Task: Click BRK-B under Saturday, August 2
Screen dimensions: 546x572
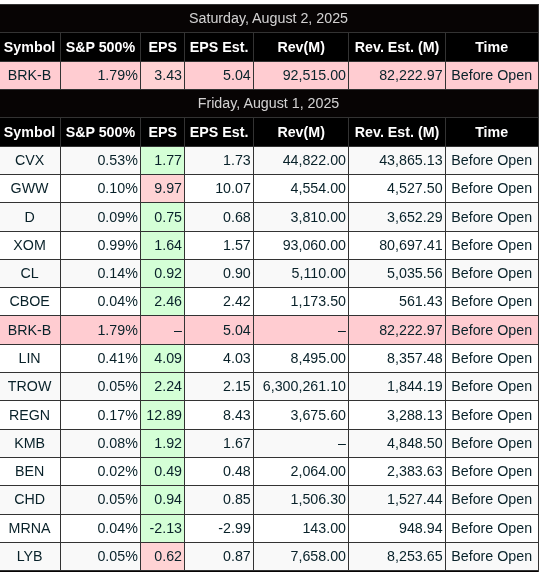Action: [30, 76]
